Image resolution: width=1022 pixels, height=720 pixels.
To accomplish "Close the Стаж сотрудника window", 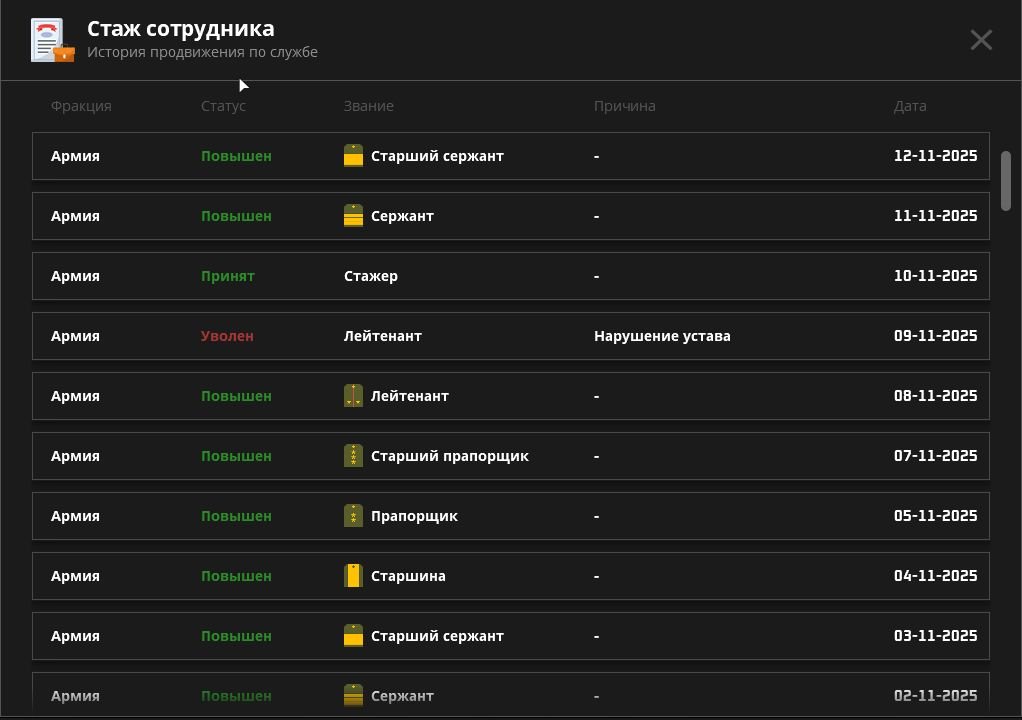I will (x=981, y=40).
